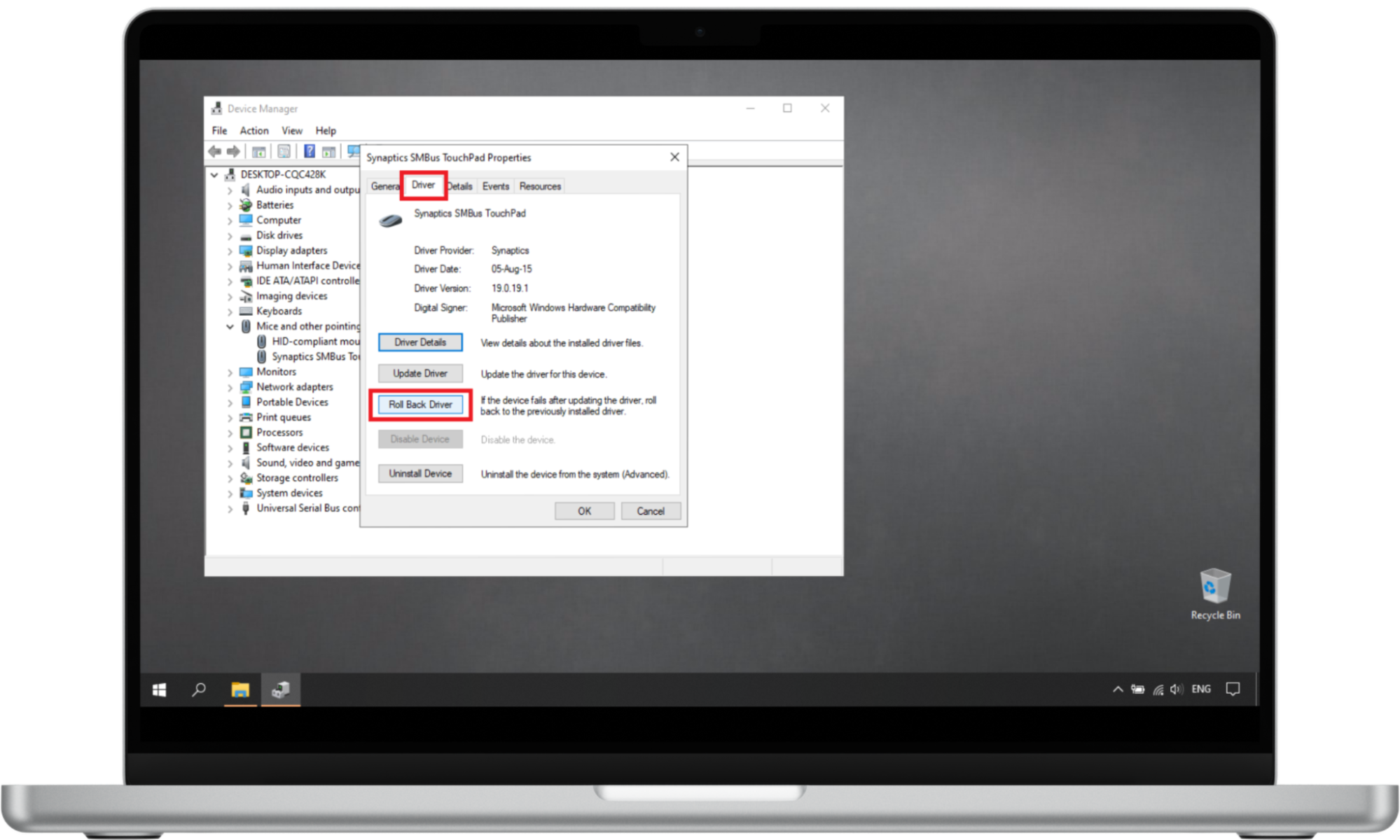Open File Explorer from the taskbar

point(240,690)
